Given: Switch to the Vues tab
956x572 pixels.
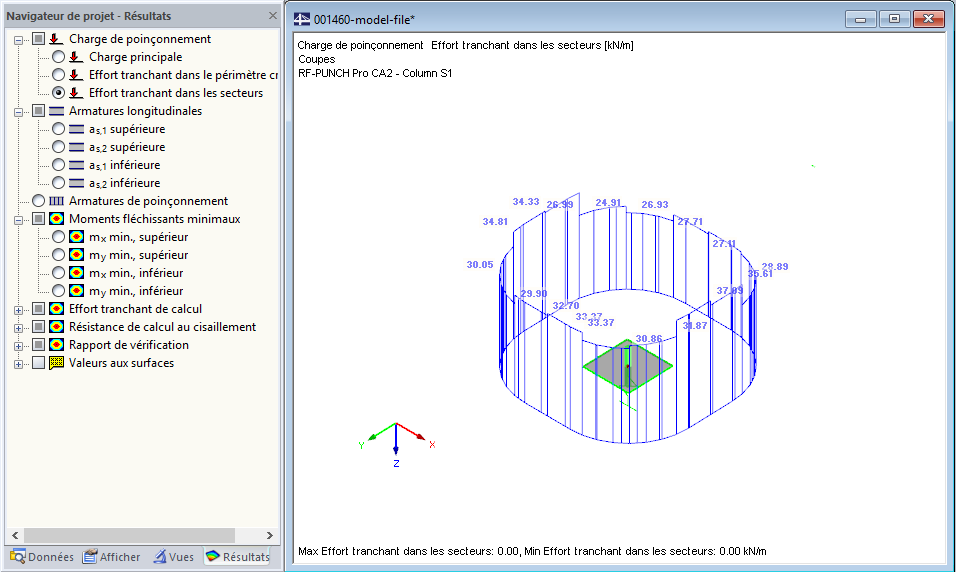Looking at the screenshot, I should coord(173,557).
